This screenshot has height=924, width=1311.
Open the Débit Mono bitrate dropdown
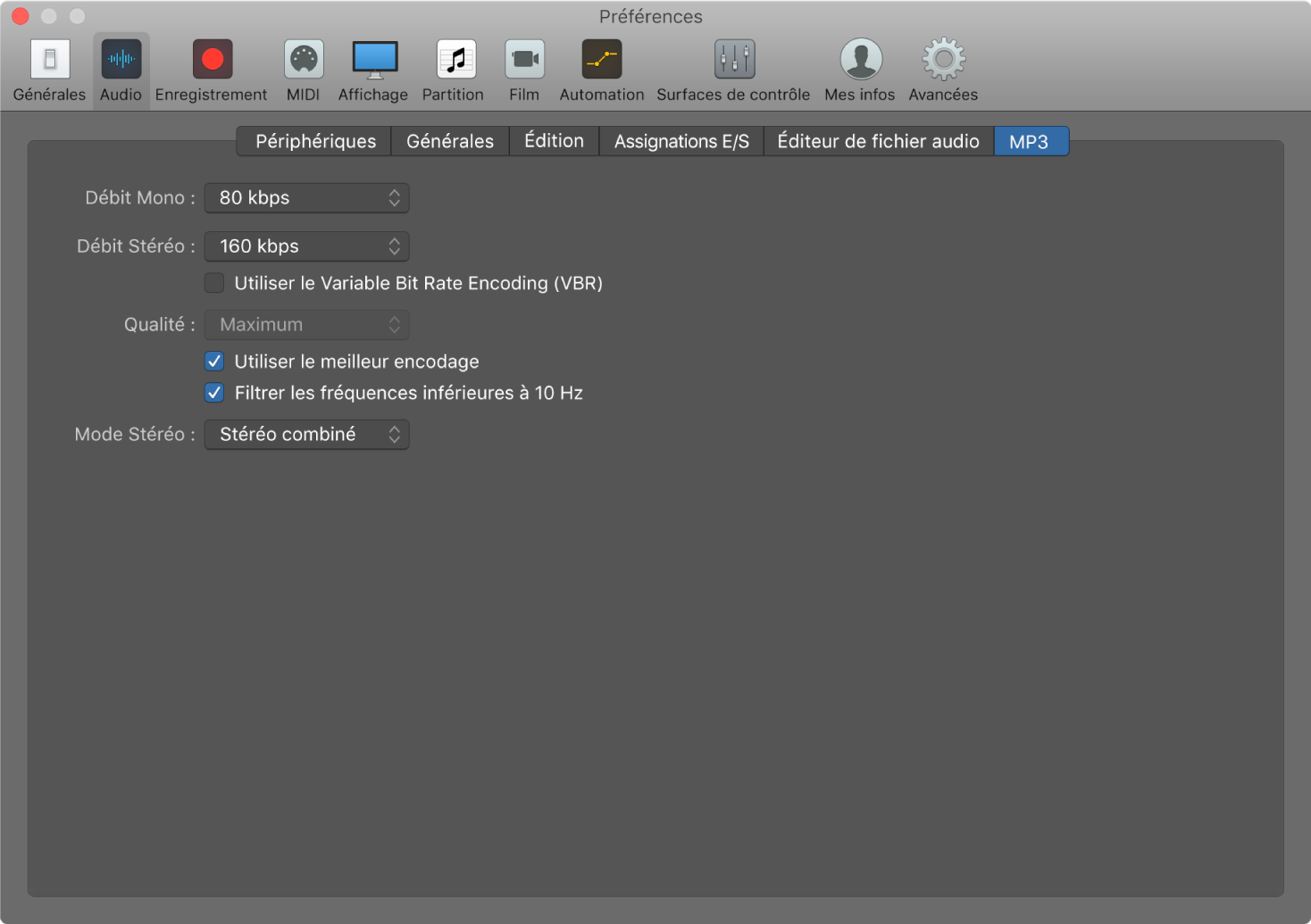tap(306, 198)
